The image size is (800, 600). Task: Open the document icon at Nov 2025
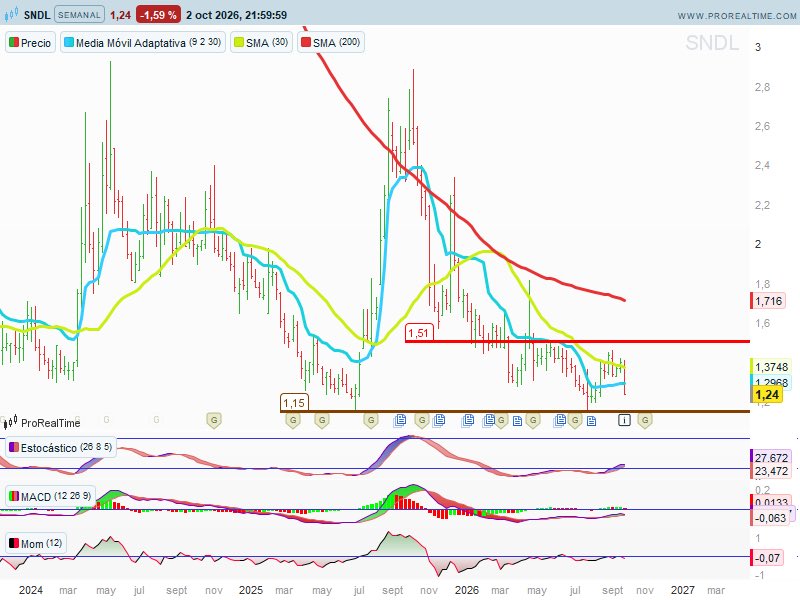click(x=439, y=420)
